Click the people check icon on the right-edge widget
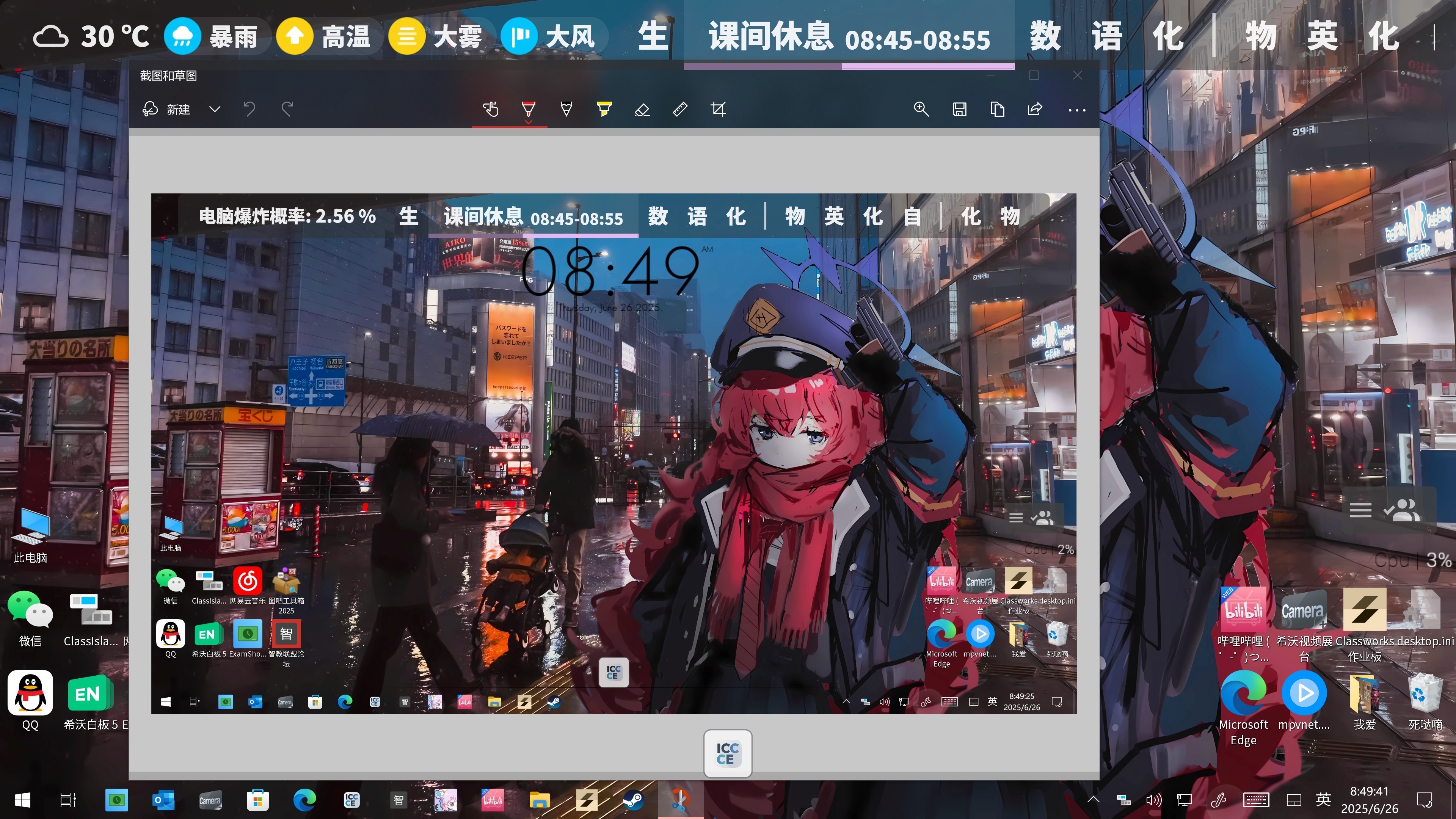 coord(1402,510)
